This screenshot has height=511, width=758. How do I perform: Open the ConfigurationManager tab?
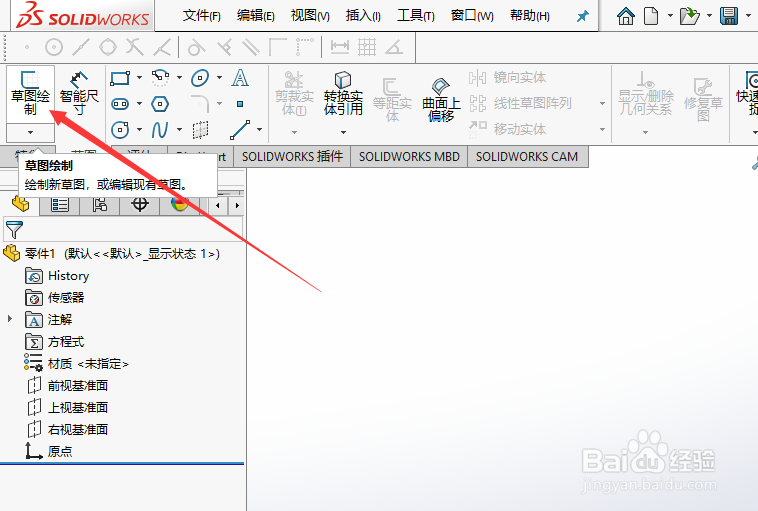pos(100,205)
